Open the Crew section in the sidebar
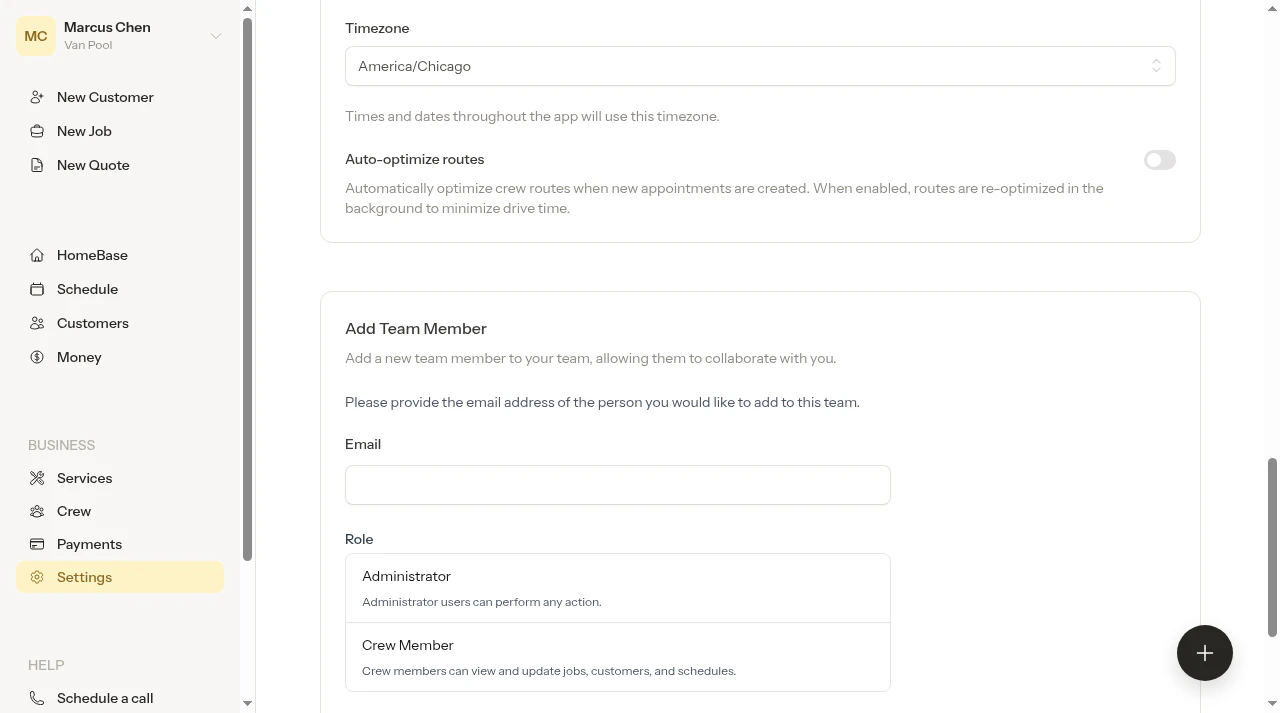 click(74, 511)
